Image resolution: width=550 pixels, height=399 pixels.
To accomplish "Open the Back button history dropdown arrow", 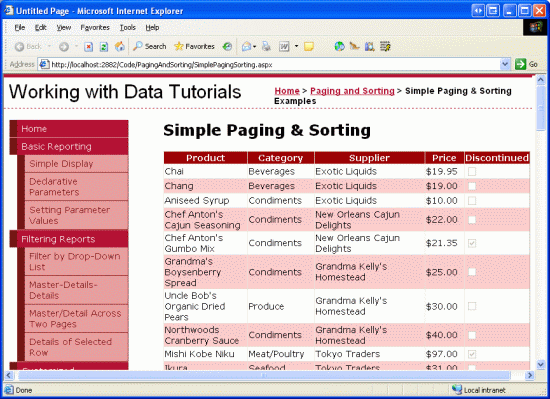I will 49,46.
